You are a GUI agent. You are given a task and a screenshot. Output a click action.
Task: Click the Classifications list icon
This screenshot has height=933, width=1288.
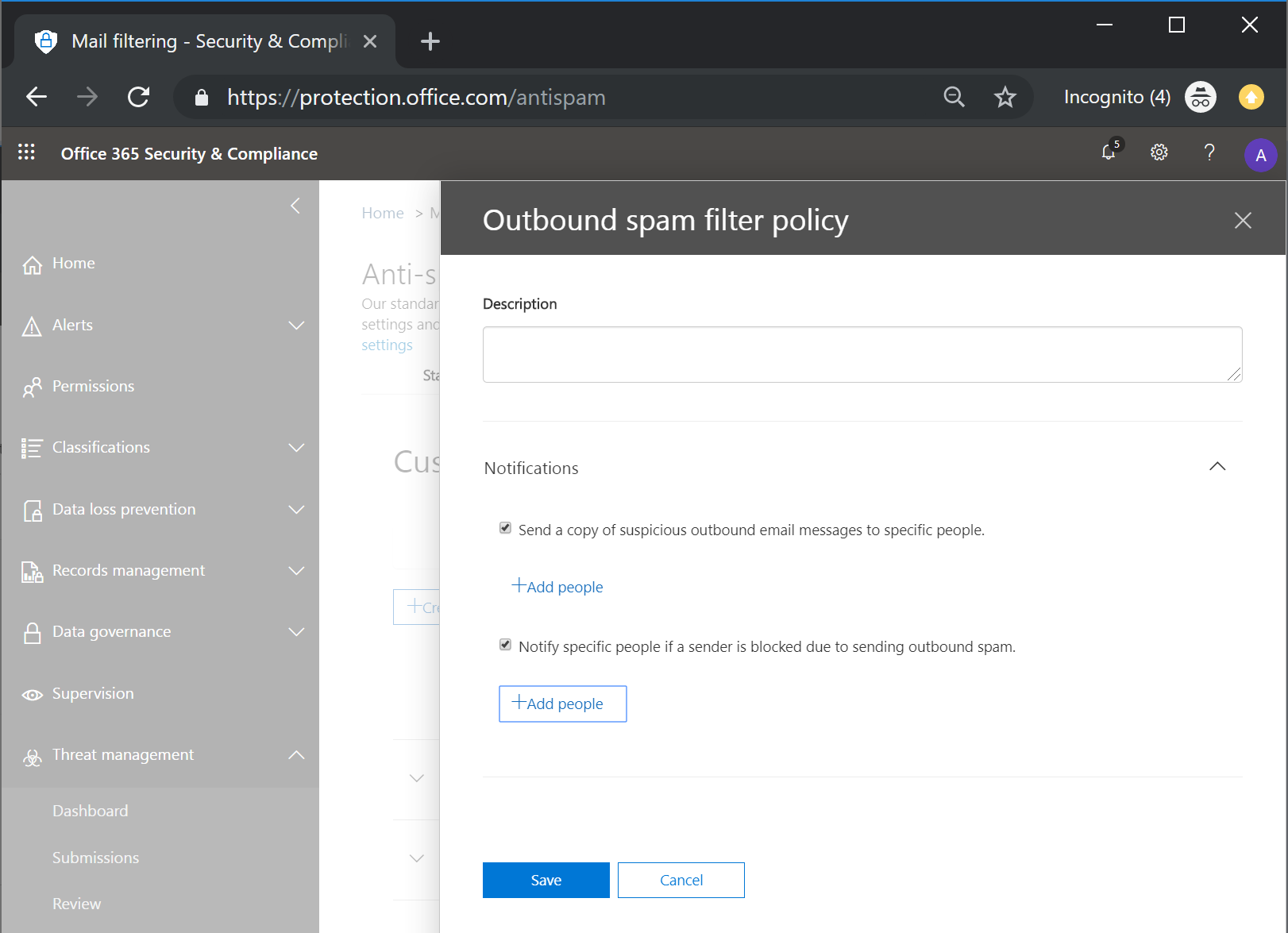(x=32, y=449)
